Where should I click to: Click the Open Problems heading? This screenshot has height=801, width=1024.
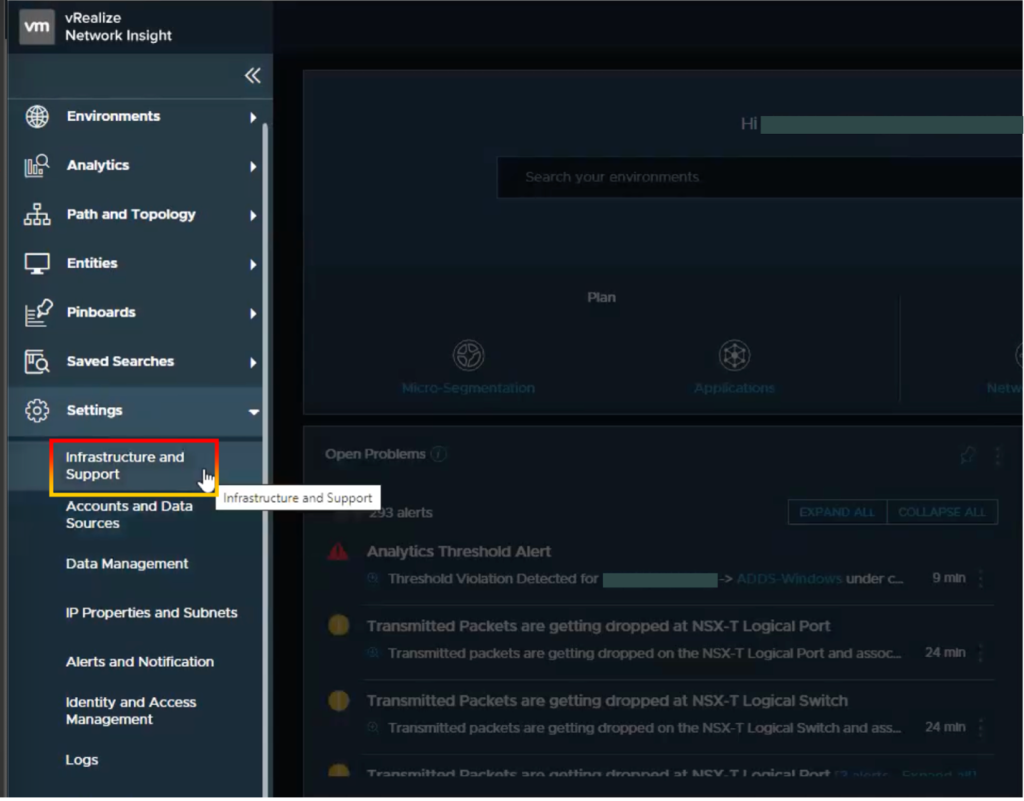point(375,455)
